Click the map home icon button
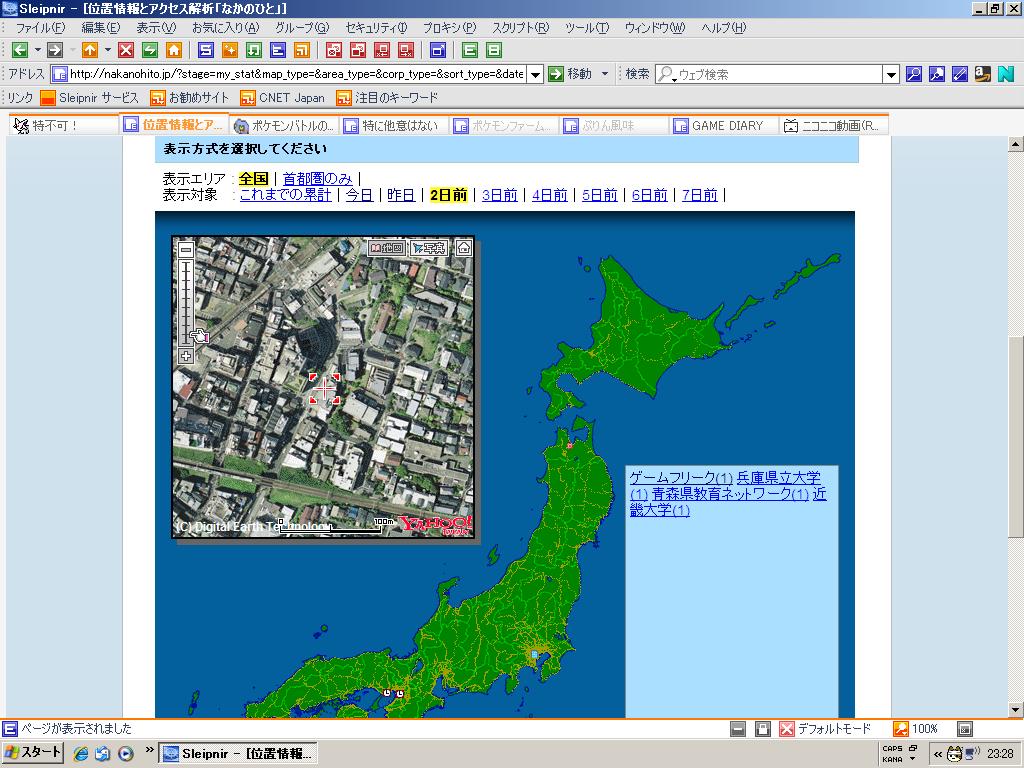The width and height of the screenshot is (1024, 768). (x=464, y=248)
